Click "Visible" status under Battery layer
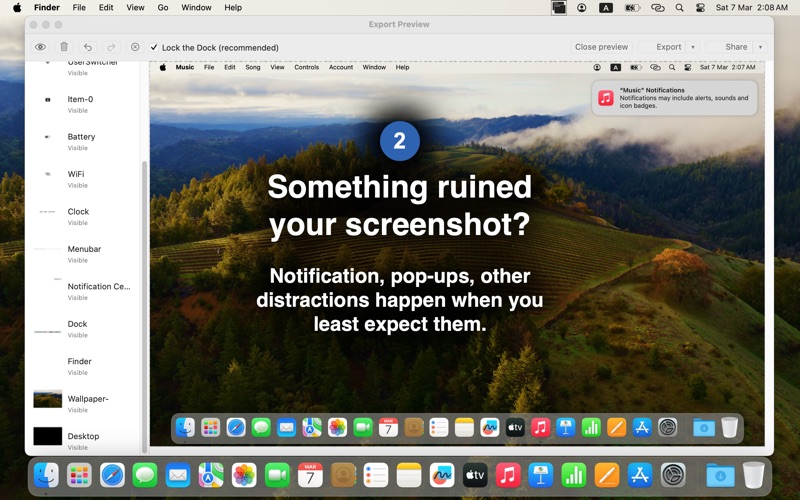The height and width of the screenshot is (500, 800). coord(78,148)
